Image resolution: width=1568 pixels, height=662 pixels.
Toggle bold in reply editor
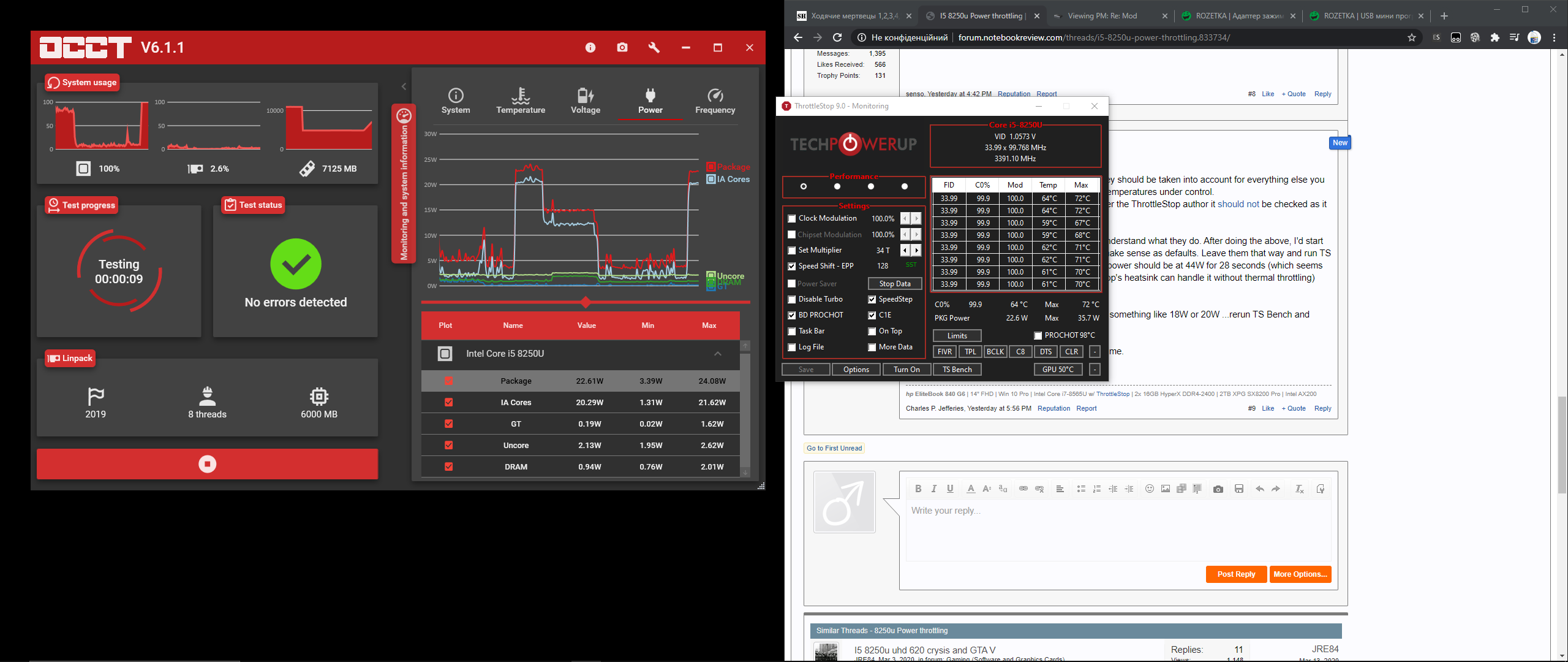(x=918, y=489)
